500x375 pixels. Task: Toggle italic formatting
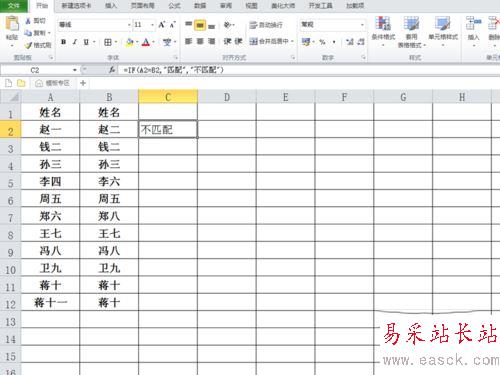(75, 42)
